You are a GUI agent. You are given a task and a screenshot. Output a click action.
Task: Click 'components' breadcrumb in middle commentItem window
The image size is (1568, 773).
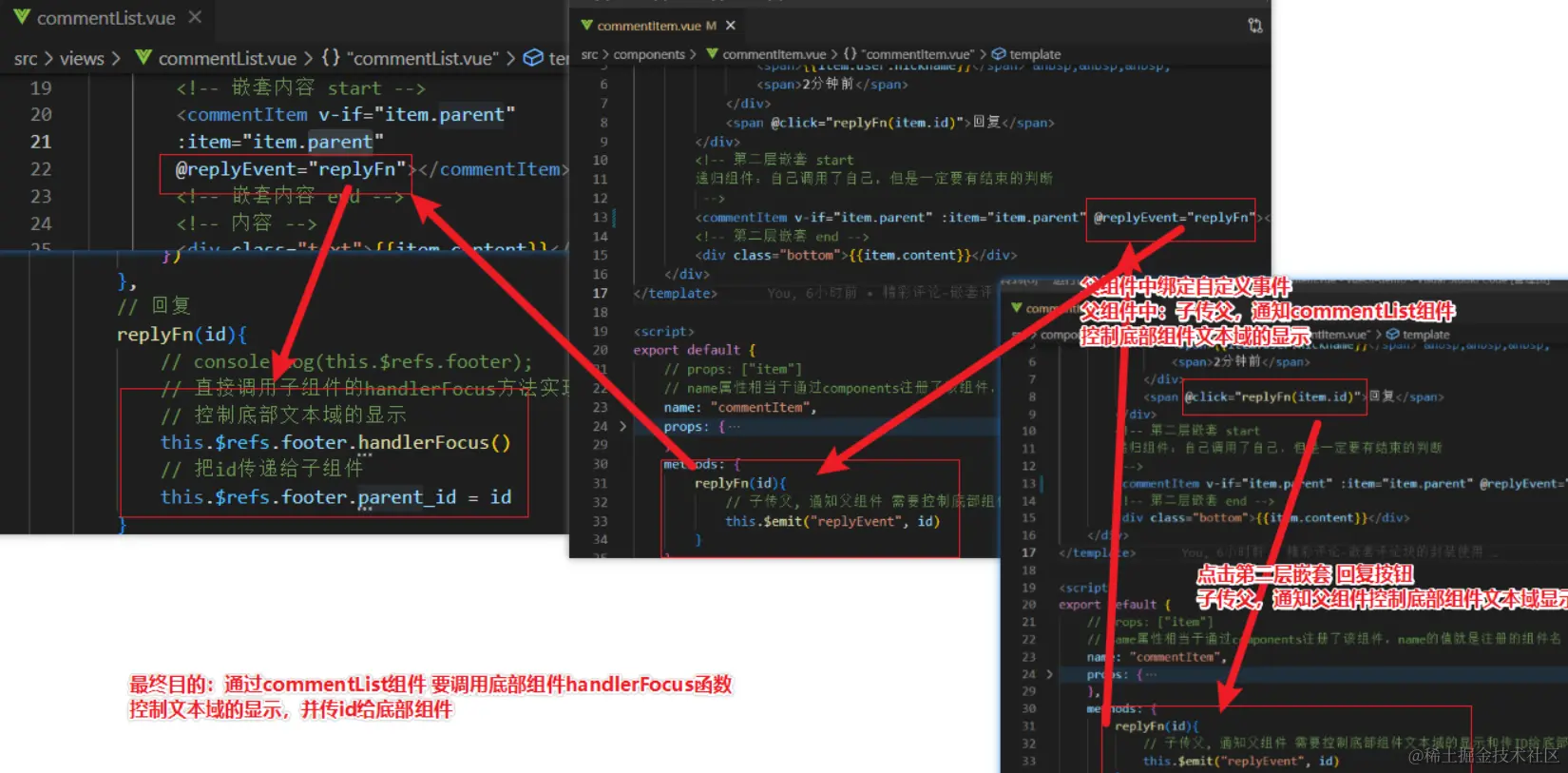point(649,54)
